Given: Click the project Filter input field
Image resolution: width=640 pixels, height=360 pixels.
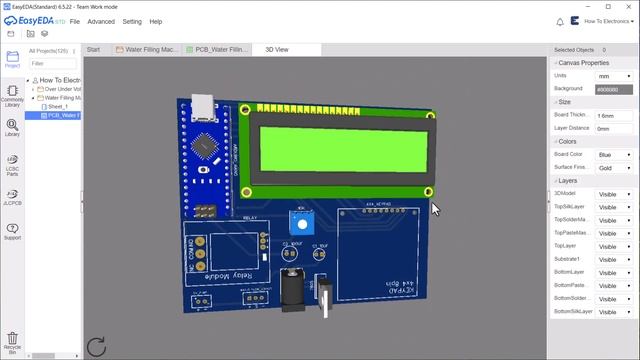Looking at the screenshot, I should (53, 63).
